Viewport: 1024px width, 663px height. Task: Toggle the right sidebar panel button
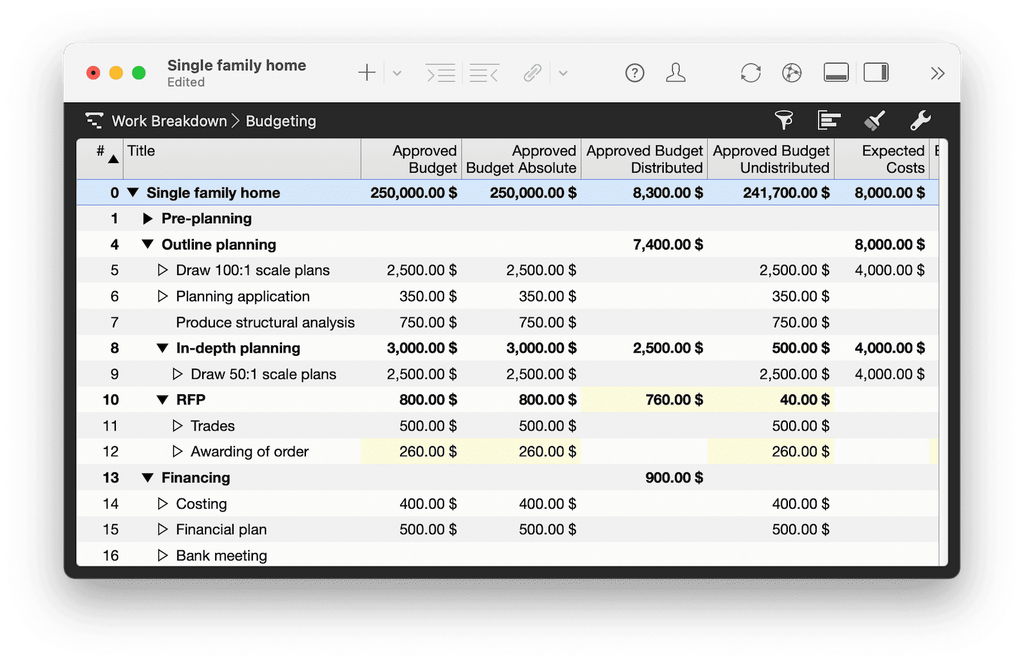(x=876, y=73)
